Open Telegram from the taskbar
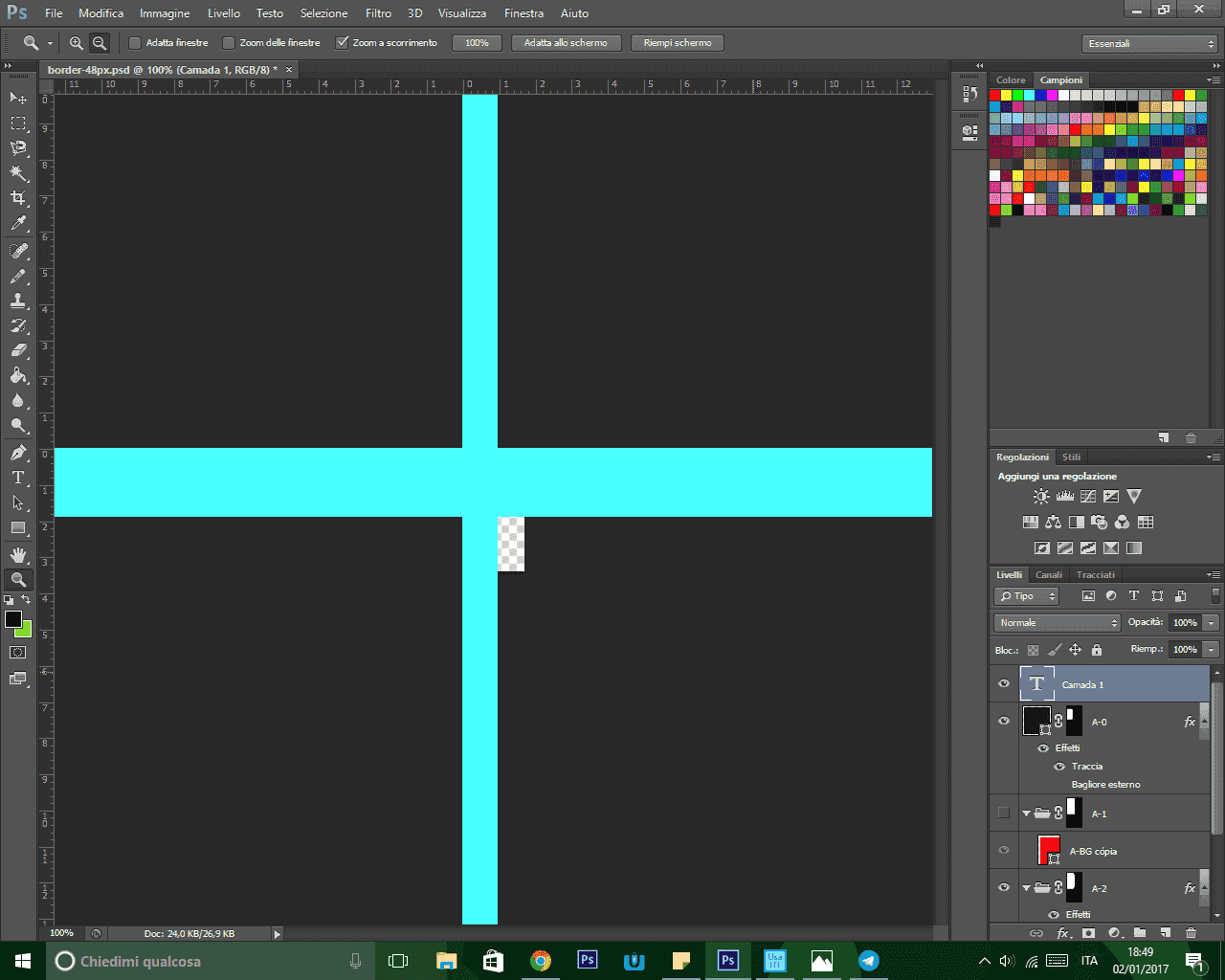The width and height of the screenshot is (1225, 980). pos(869,961)
